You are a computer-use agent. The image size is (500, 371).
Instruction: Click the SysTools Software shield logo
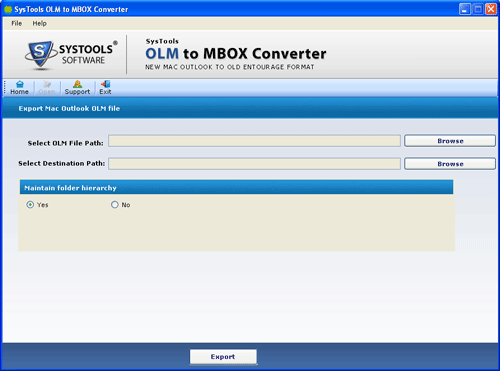click(40, 55)
